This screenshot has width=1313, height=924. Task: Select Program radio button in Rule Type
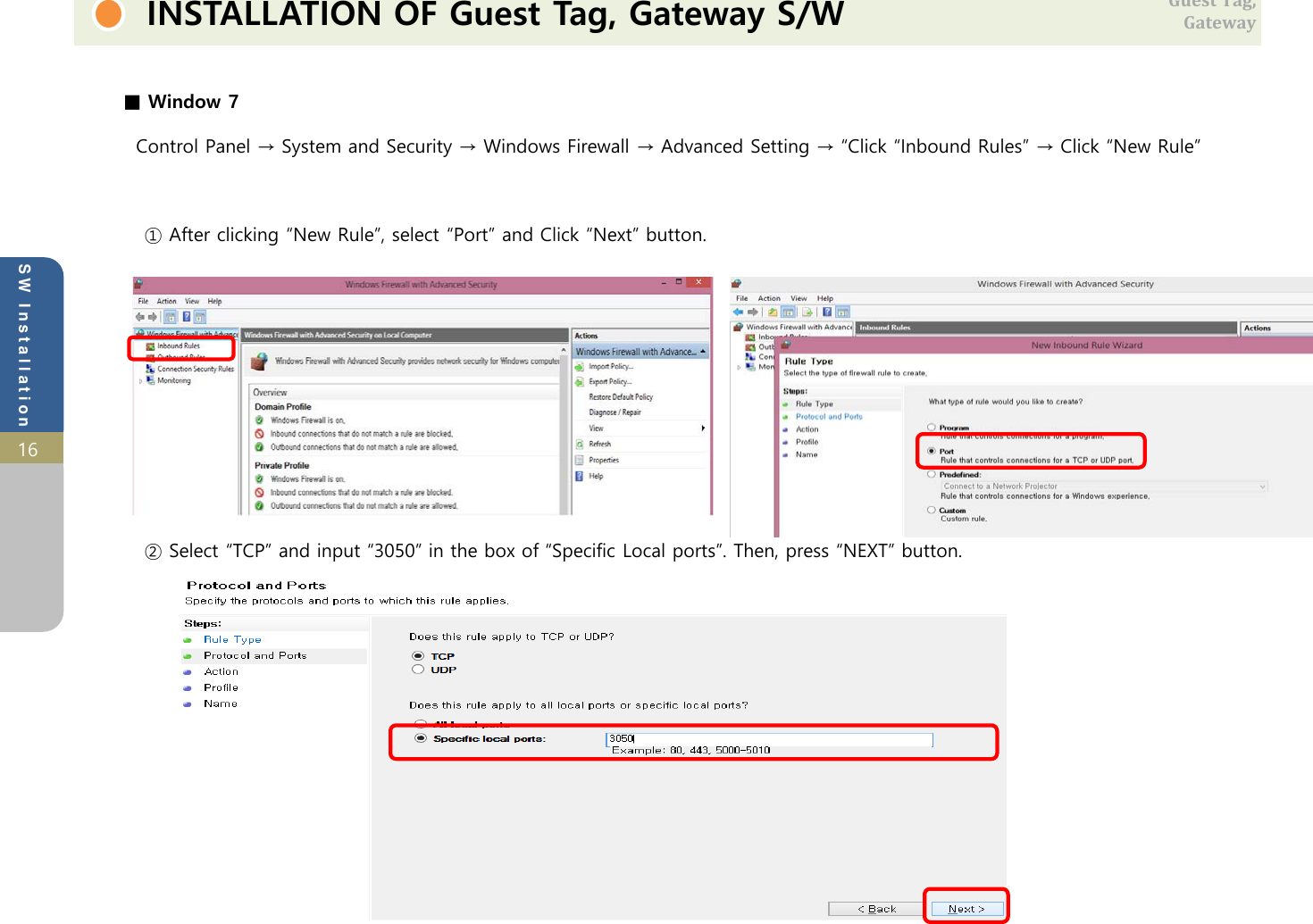932,428
